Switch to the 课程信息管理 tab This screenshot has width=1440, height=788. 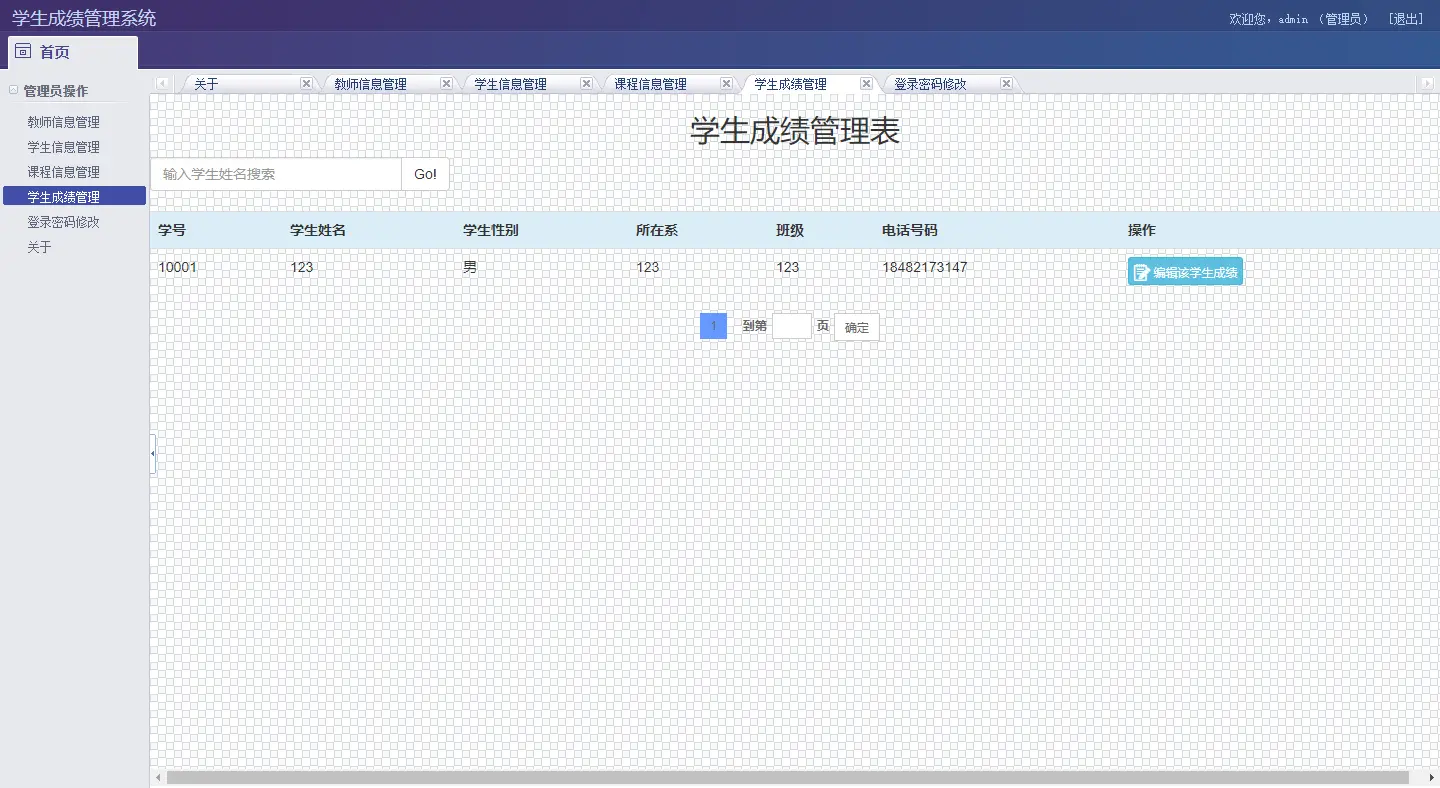tap(652, 83)
